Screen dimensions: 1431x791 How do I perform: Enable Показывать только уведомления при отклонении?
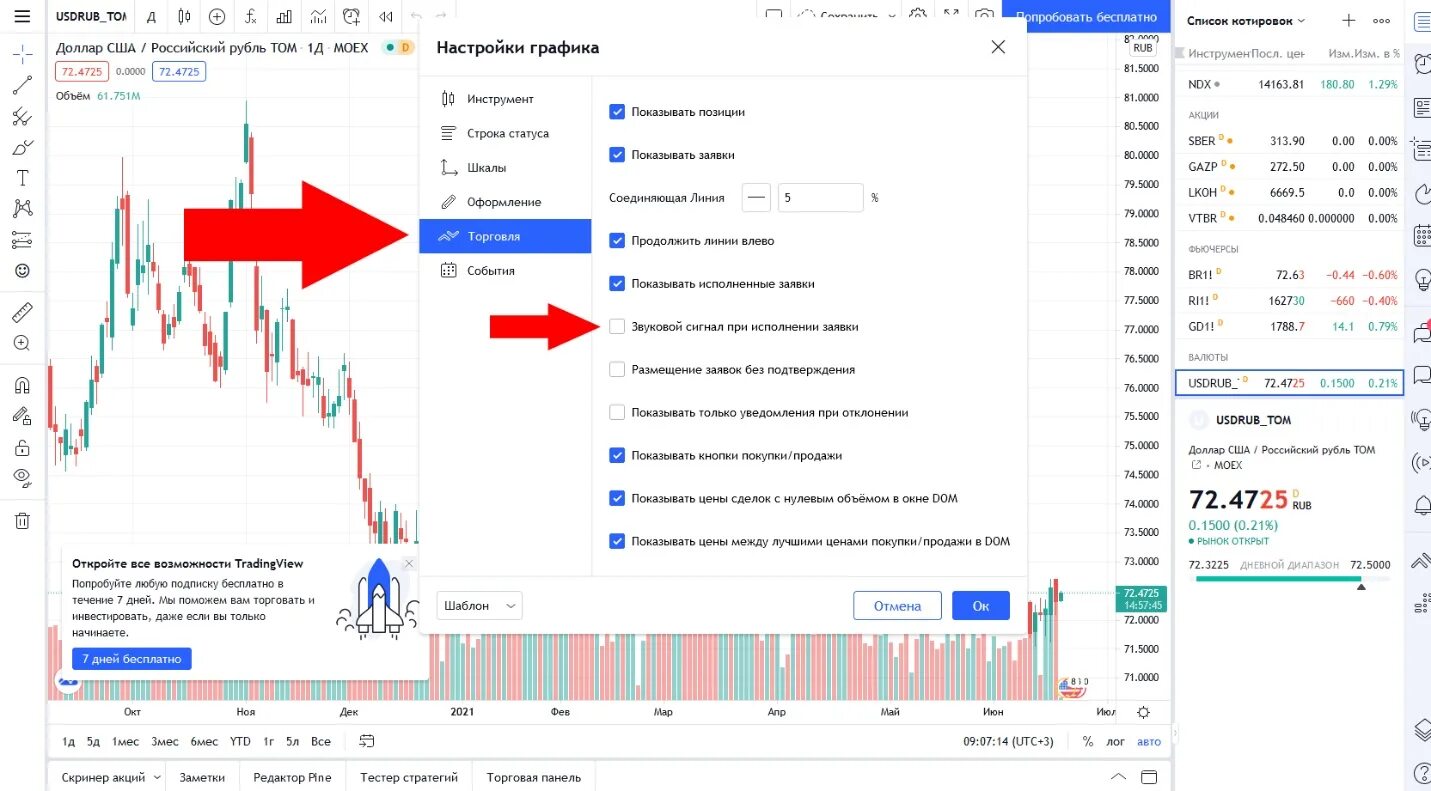pyautogui.click(x=617, y=412)
